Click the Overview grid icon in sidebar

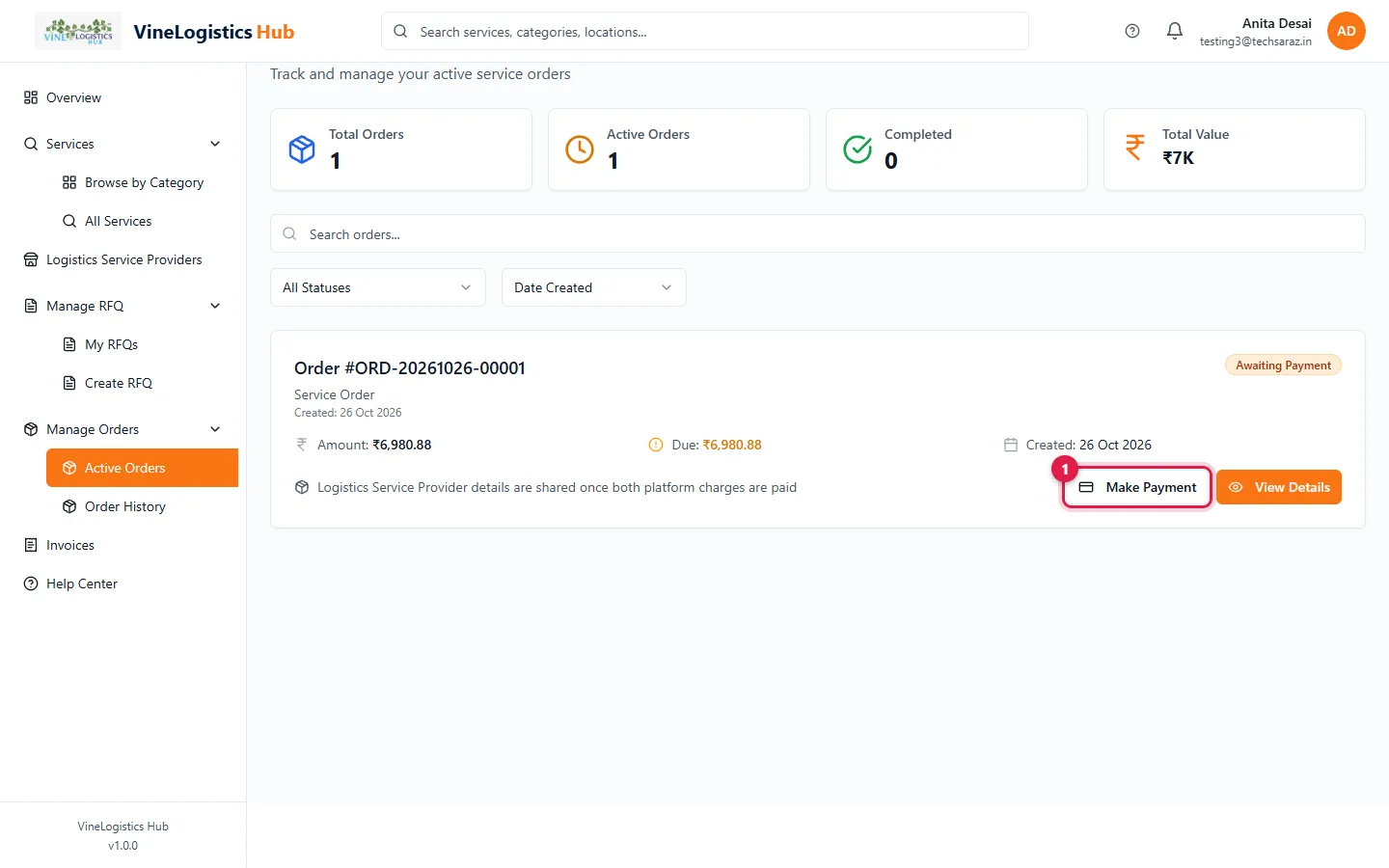pyautogui.click(x=31, y=97)
